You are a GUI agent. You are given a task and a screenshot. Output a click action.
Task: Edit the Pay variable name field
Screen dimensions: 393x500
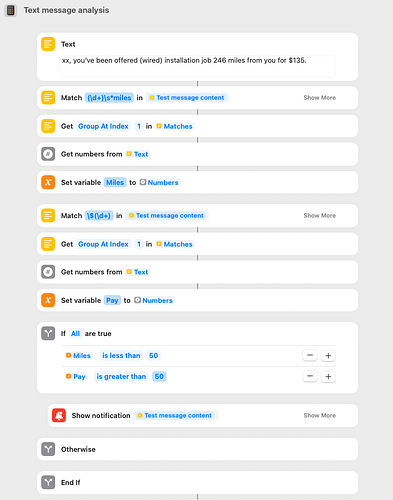click(x=112, y=300)
